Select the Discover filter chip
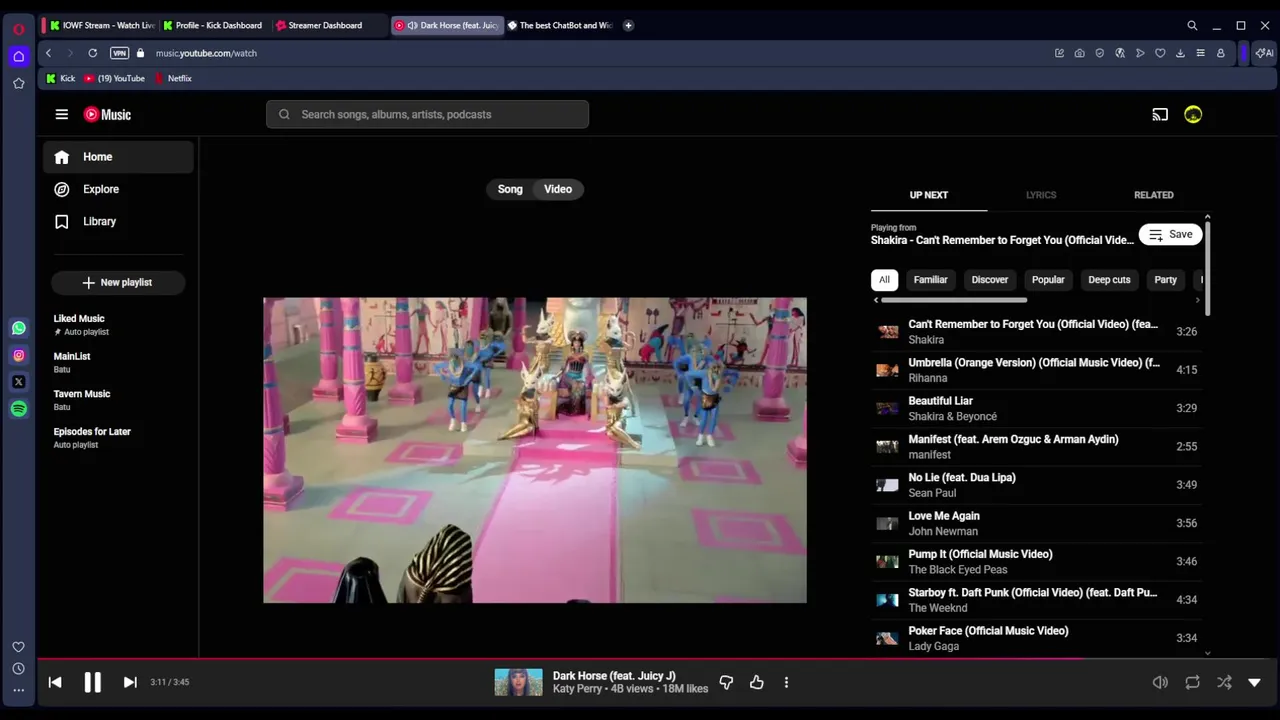The width and height of the screenshot is (1280, 720). (x=990, y=280)
